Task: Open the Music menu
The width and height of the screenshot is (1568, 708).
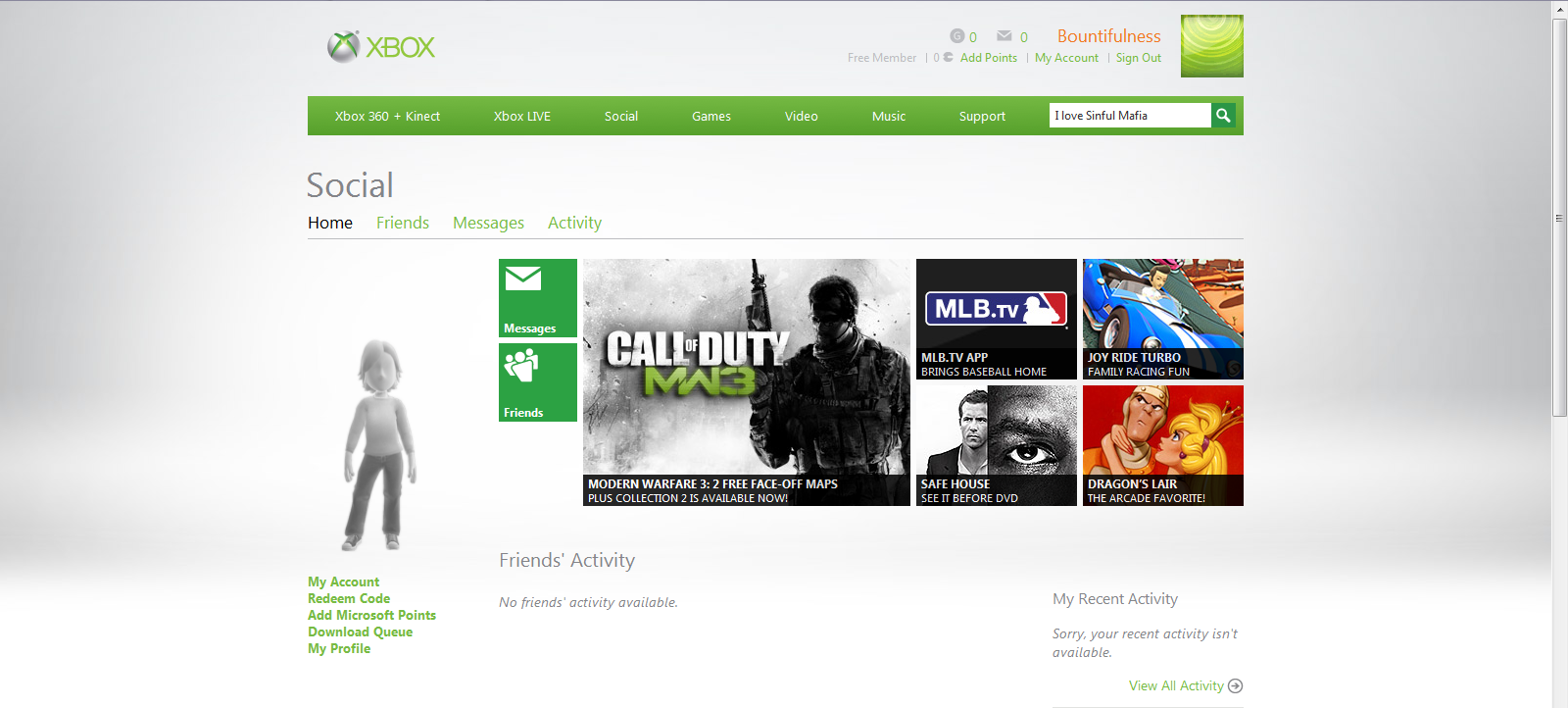Action: tap(889, 116)
